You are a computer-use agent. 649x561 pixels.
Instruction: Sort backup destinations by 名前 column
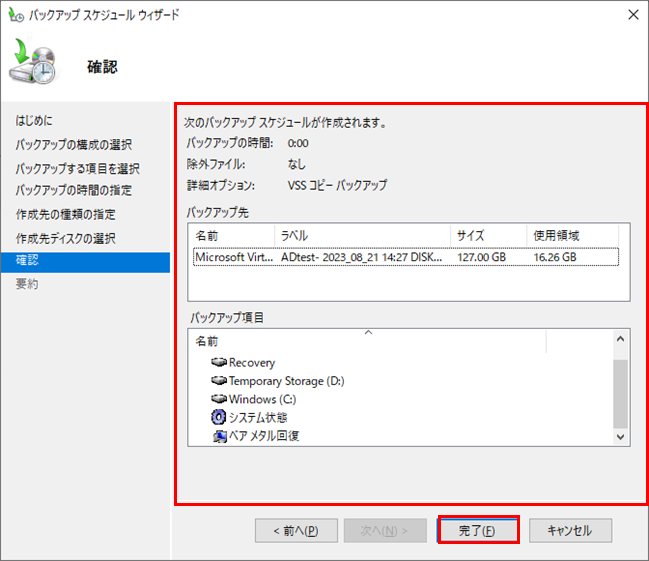[231, 236]
